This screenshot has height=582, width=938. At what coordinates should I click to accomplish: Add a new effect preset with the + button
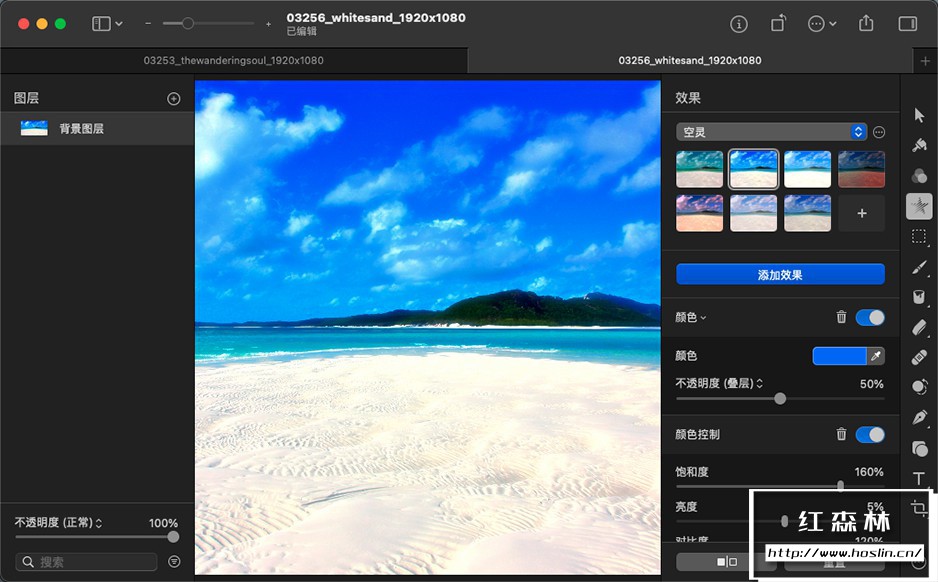tap(861, 212)
